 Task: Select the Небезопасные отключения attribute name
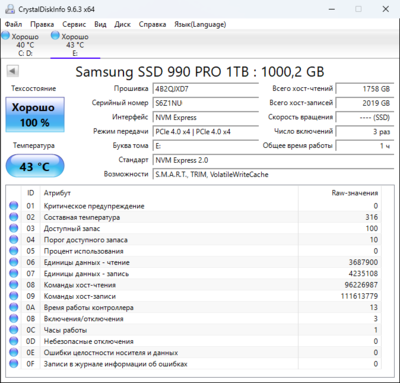coord(89,341)
